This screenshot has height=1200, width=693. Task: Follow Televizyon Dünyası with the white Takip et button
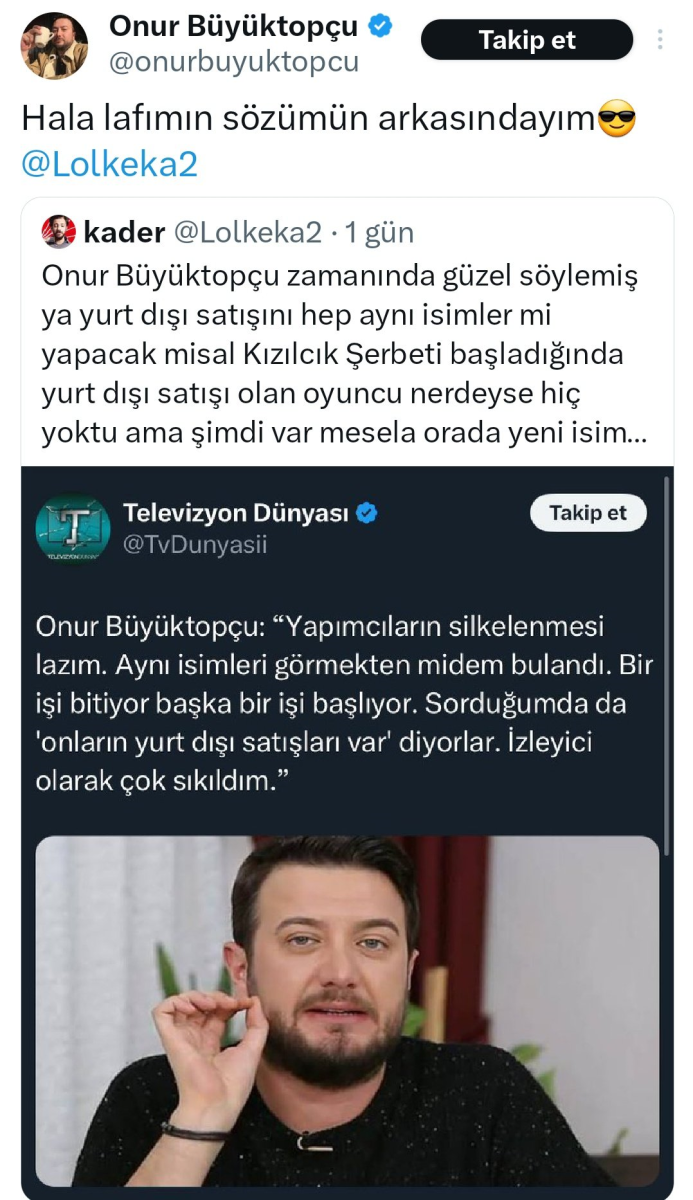click(588, 513)
